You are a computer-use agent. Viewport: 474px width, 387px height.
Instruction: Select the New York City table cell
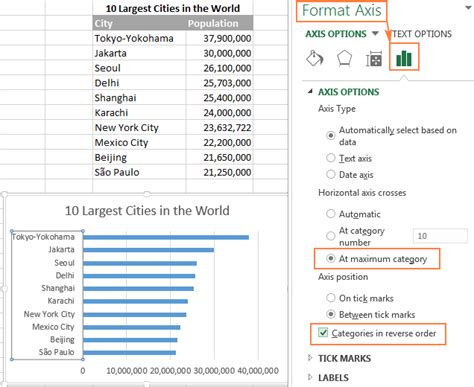coord(139,128)
